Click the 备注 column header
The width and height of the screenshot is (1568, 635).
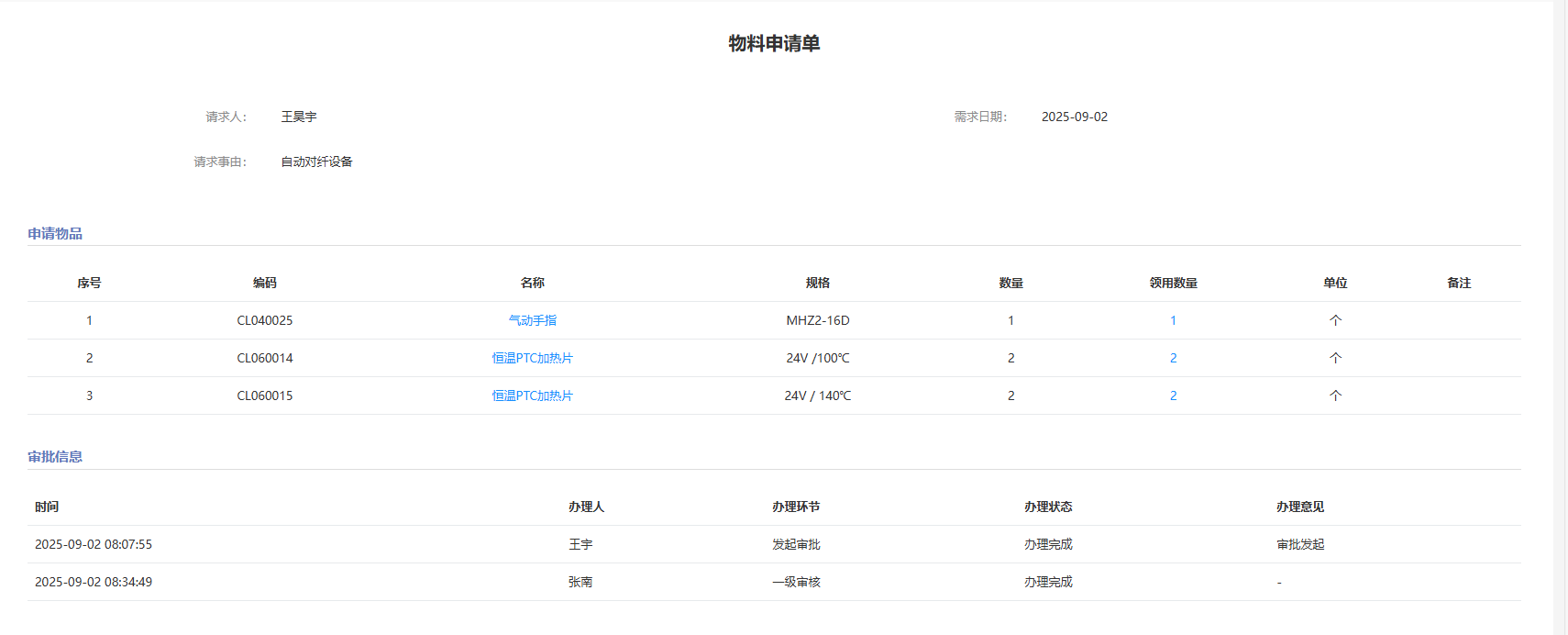tap(1458, 283)
